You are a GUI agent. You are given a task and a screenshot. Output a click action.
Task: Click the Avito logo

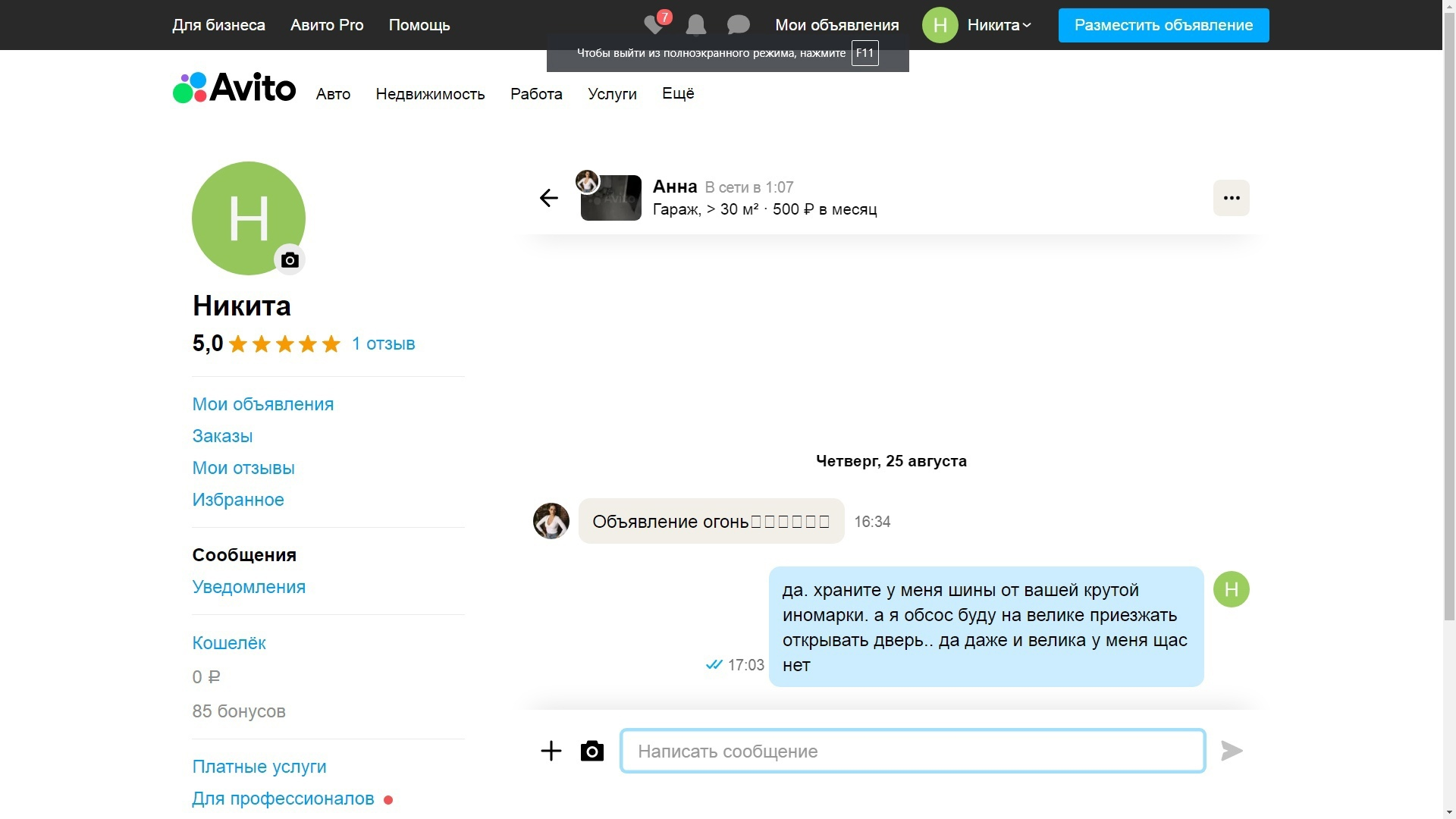234,88
